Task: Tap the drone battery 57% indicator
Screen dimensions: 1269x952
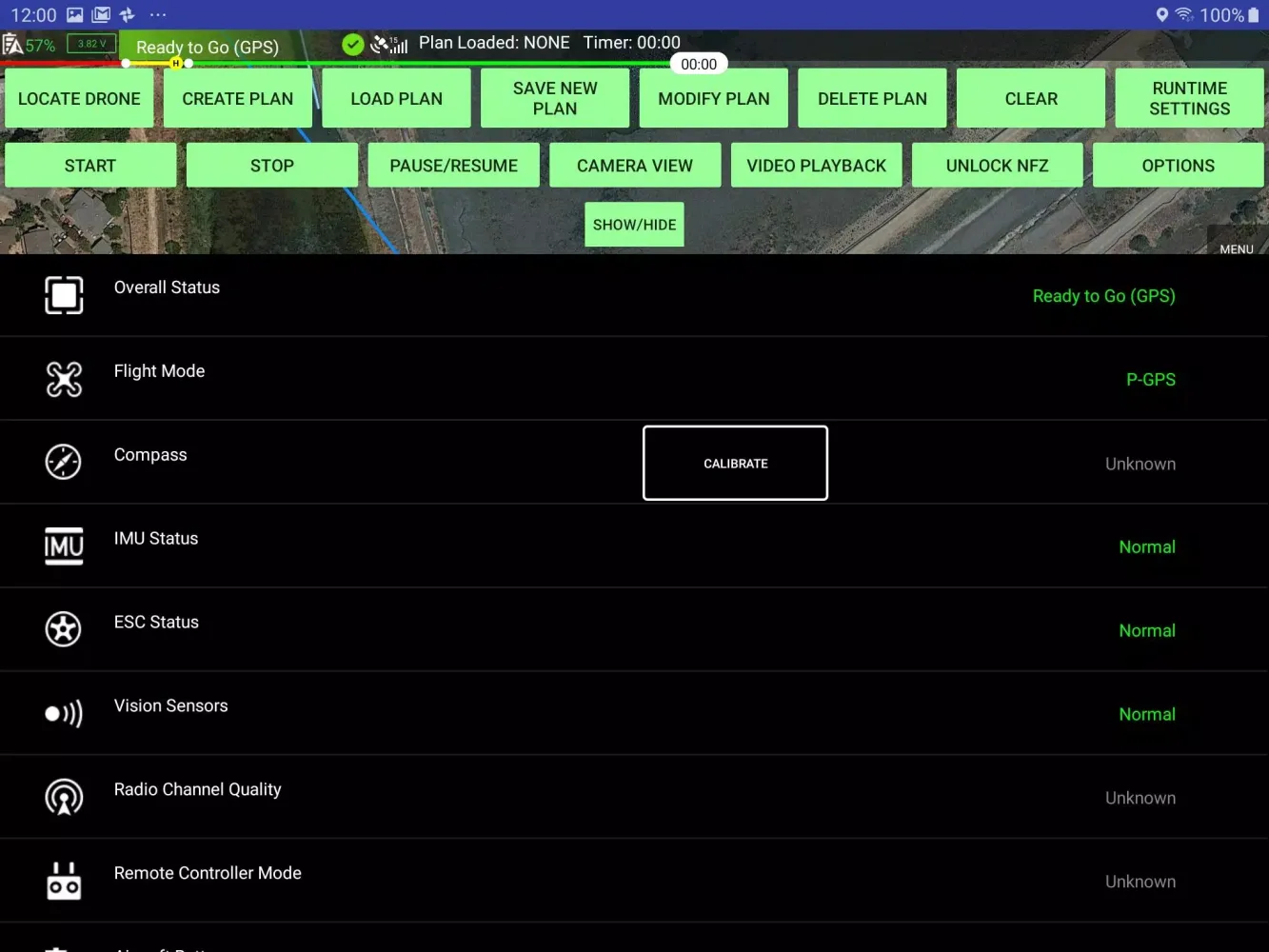Action: (x=30, y=45)
